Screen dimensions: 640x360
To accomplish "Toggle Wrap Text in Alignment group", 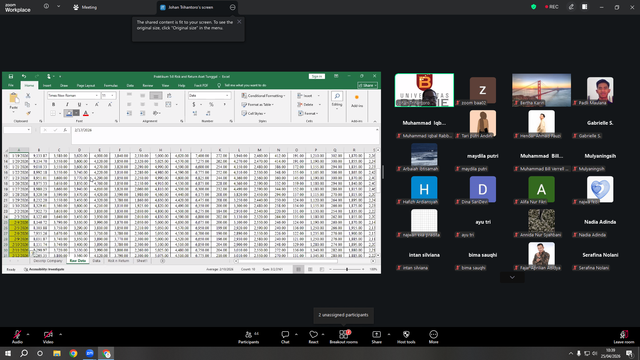I will coord(169,96).
